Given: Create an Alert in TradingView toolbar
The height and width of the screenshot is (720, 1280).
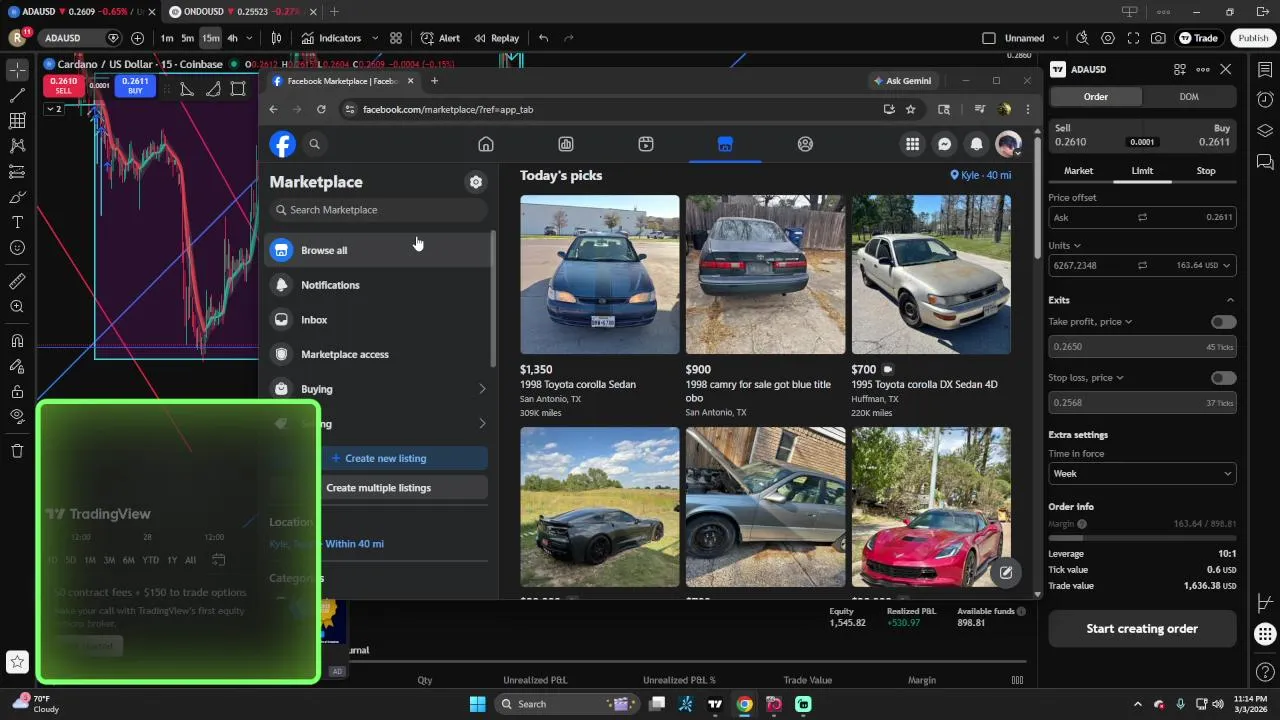Looking at the screenshot, I should click(x=440, y=38).
